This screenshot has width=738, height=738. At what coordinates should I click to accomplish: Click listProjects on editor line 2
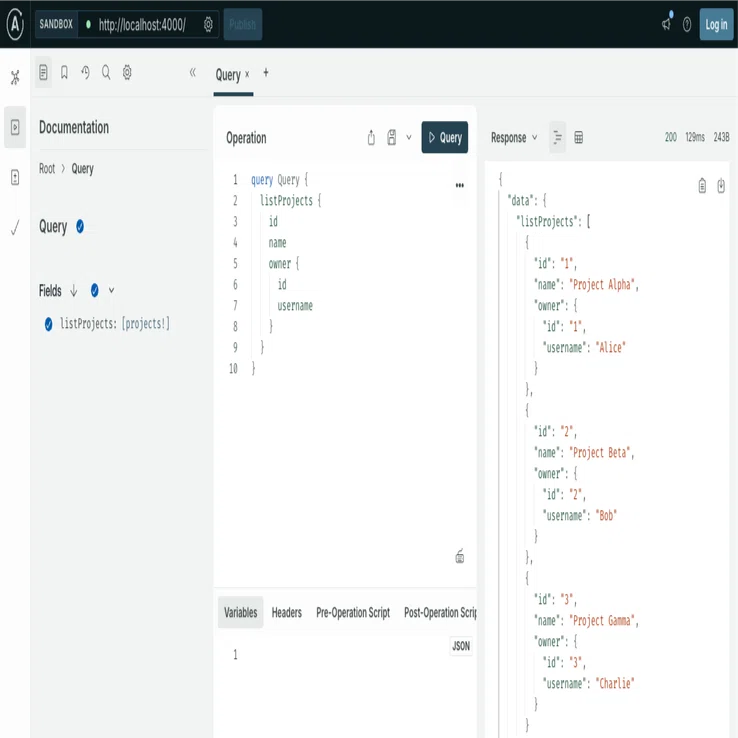tap(286, 201)
